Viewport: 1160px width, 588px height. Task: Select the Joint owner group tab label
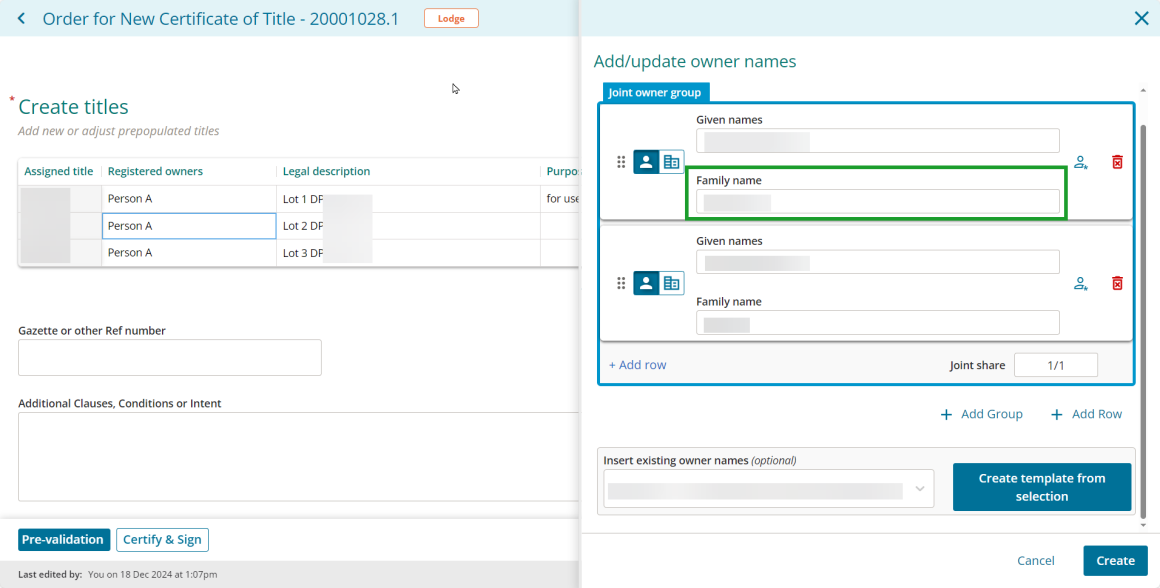coord(657,92)
